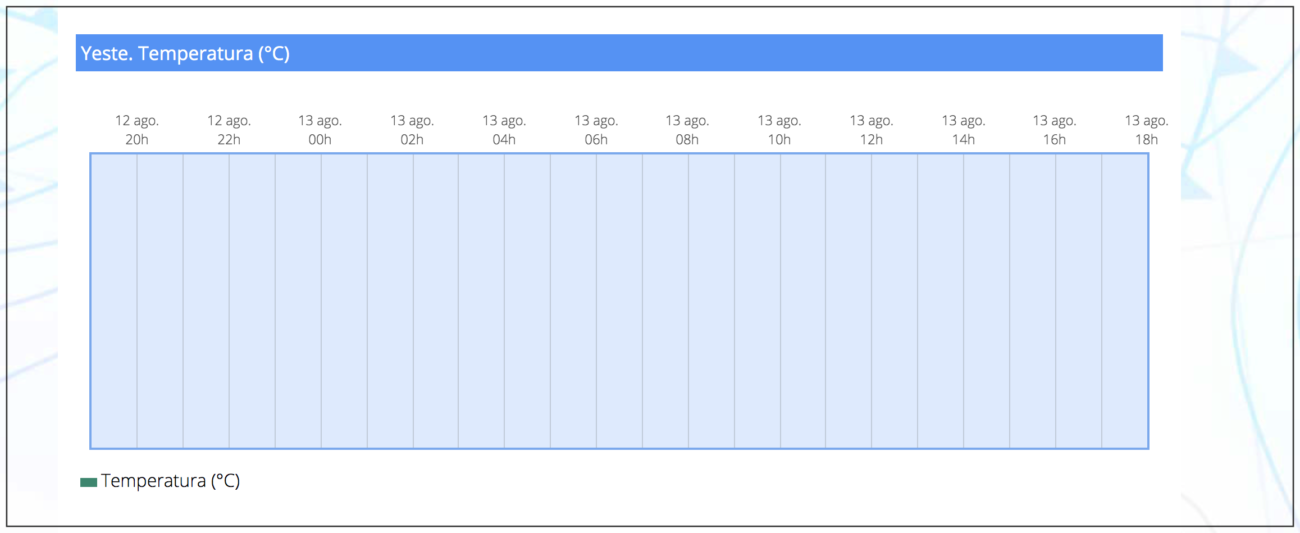Click the 13 ago. 08h time label
This screenshot has height=533, width=1300.
(688, 130)
